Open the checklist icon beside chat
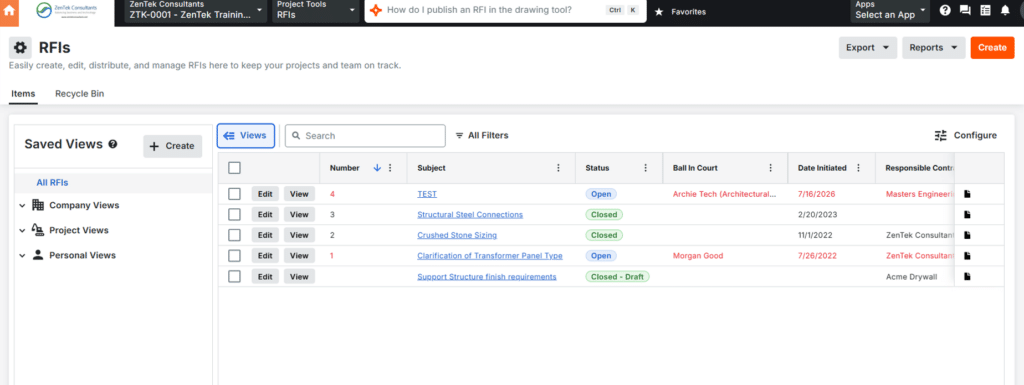The height and width of the screenshot is (385, 1024). (x=985, y=10)
